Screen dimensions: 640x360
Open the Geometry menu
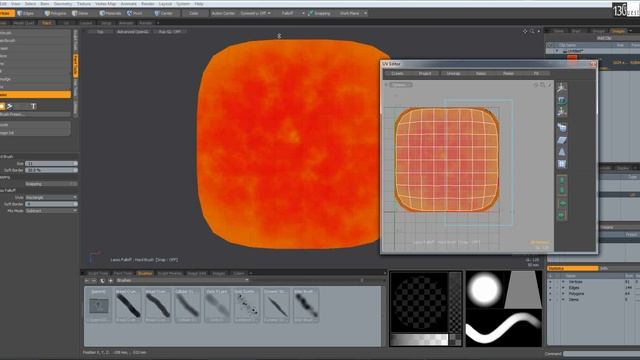point(63,4)
